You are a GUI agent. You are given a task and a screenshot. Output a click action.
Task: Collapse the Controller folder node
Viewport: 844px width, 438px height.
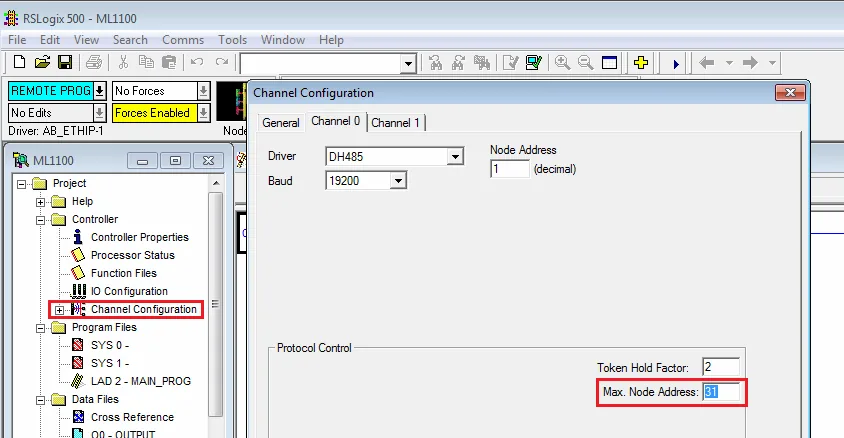click(40, 220)
